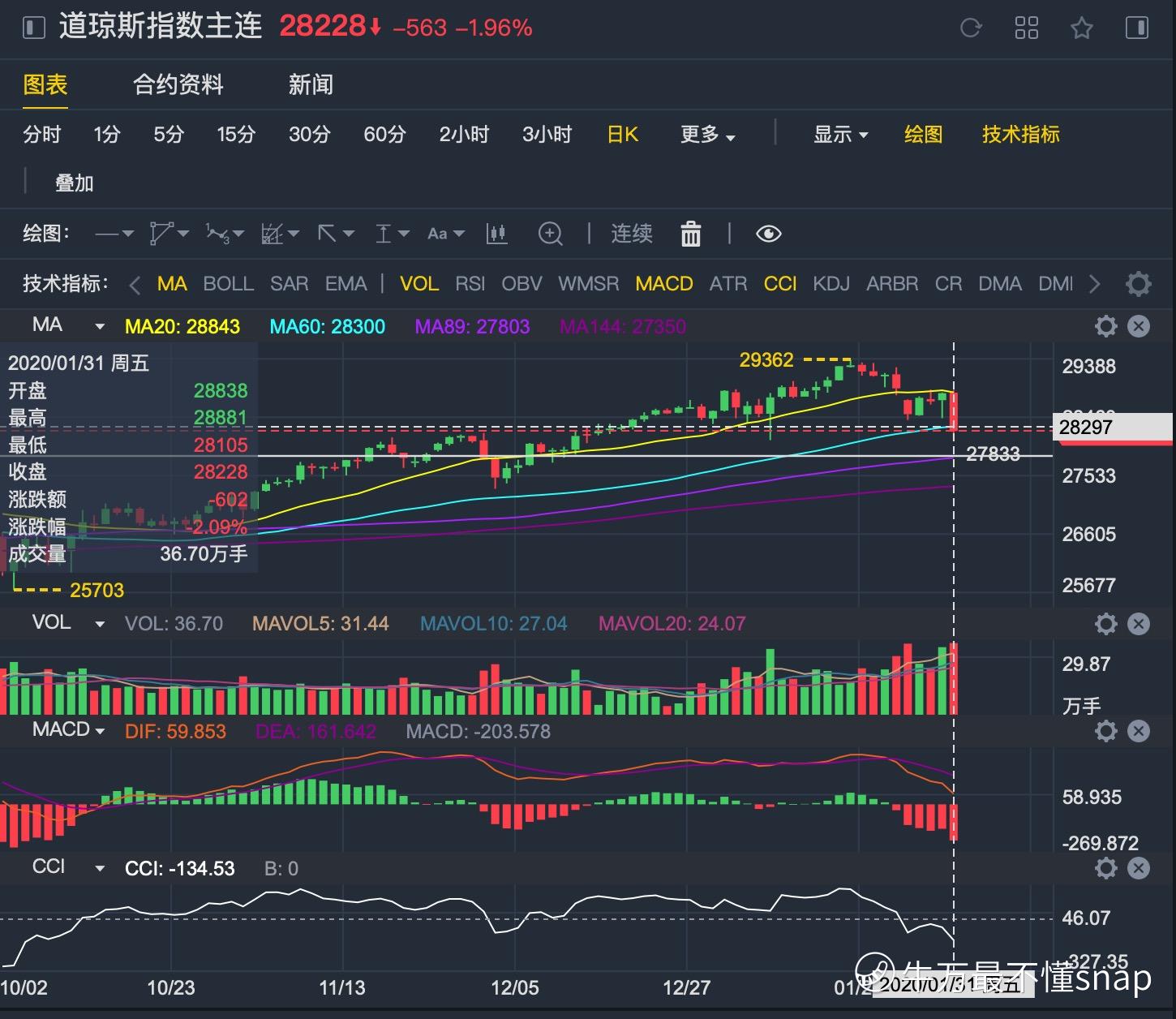Open the 更多 timeframe dropdown
1176x1019 pixels.
(x=708, y=135)
